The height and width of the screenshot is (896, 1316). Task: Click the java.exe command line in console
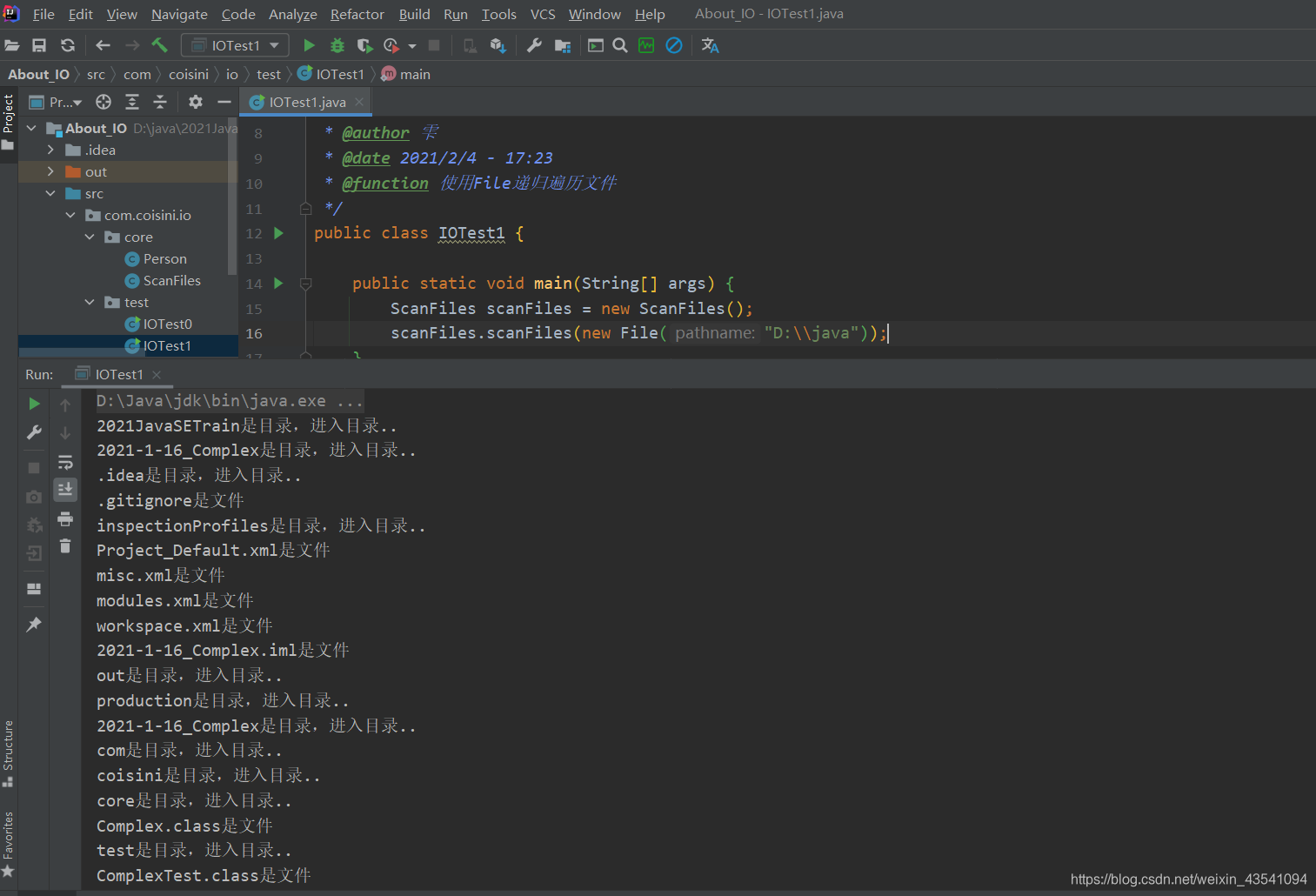(230, 401)
